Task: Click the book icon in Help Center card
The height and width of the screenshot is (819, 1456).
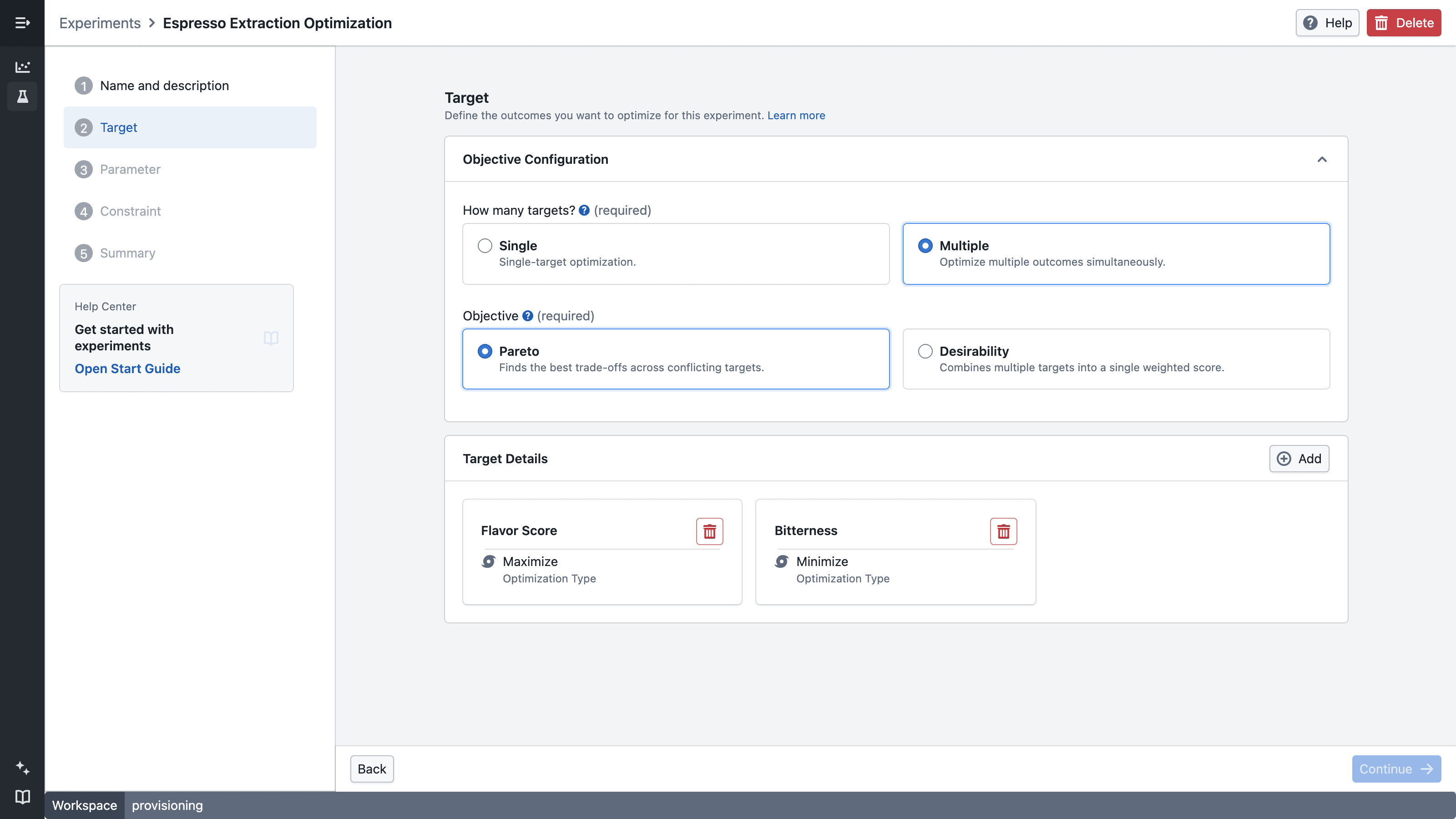Action: point(271,338)
